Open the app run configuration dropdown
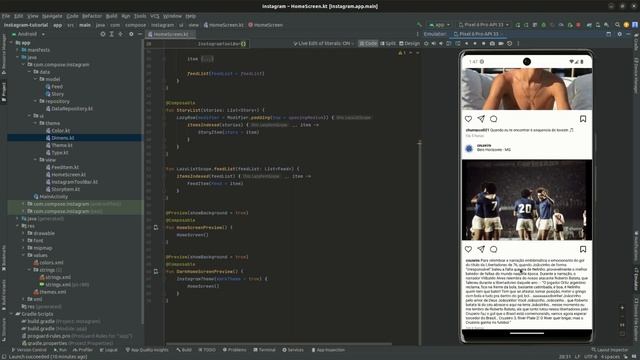The image size is (640, 360). click(x=439, y=25)
